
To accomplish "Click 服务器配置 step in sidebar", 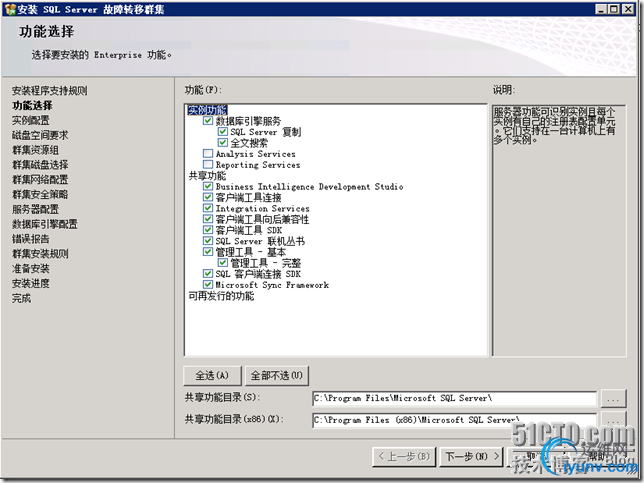I will pyautogui.click(x=35, y=209).
